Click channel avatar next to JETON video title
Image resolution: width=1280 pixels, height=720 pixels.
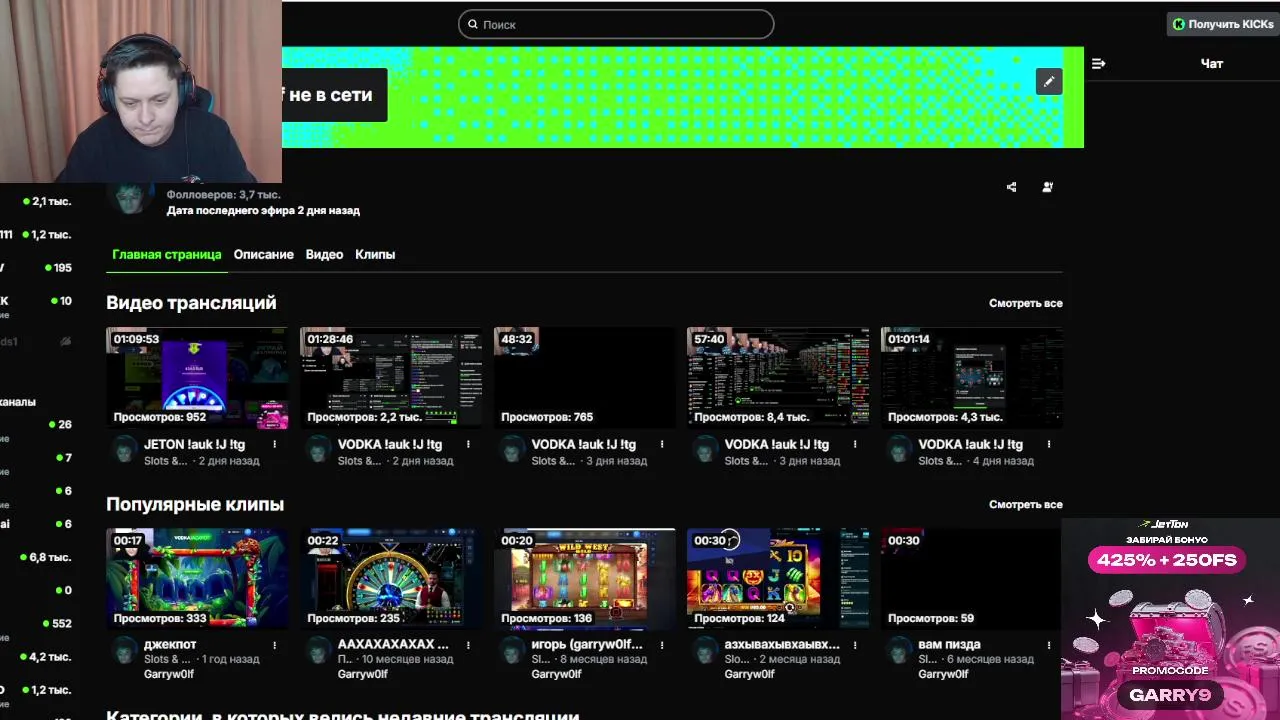coord(124,450)
